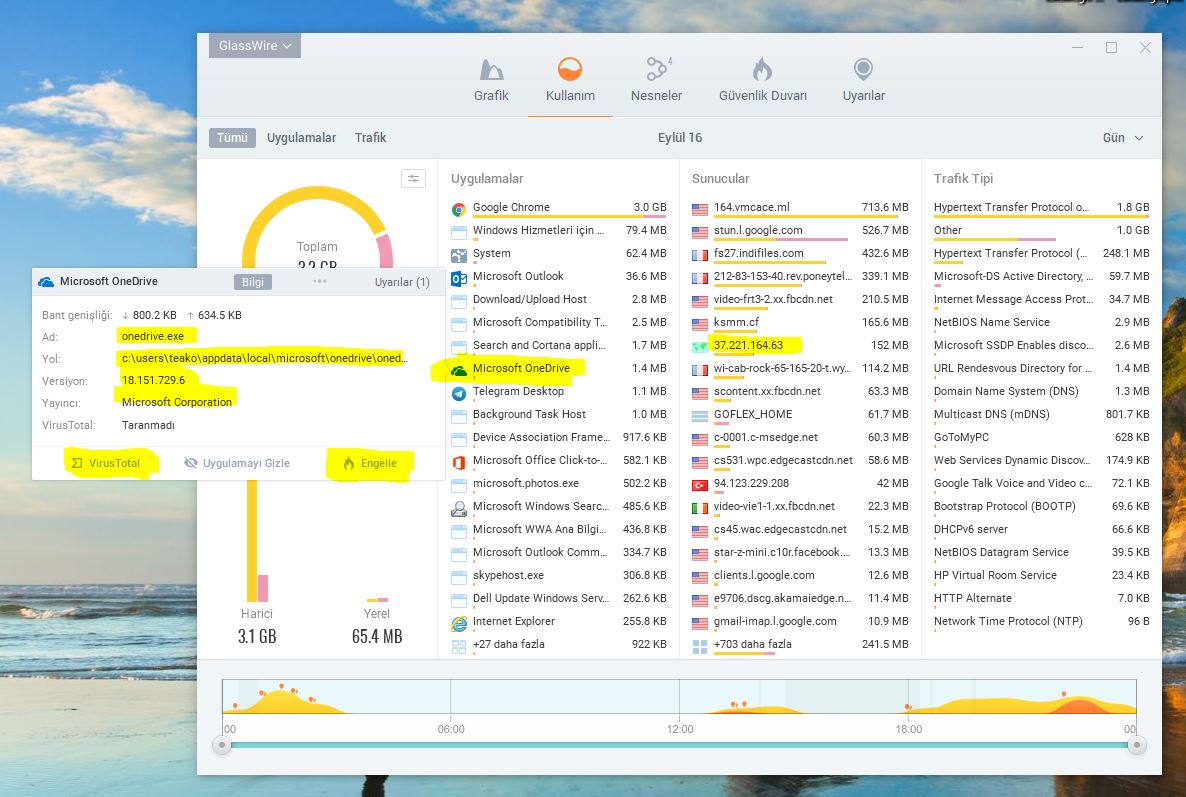
Task: Click the +27 daha fazla grid icon
Action: point(458,647)
